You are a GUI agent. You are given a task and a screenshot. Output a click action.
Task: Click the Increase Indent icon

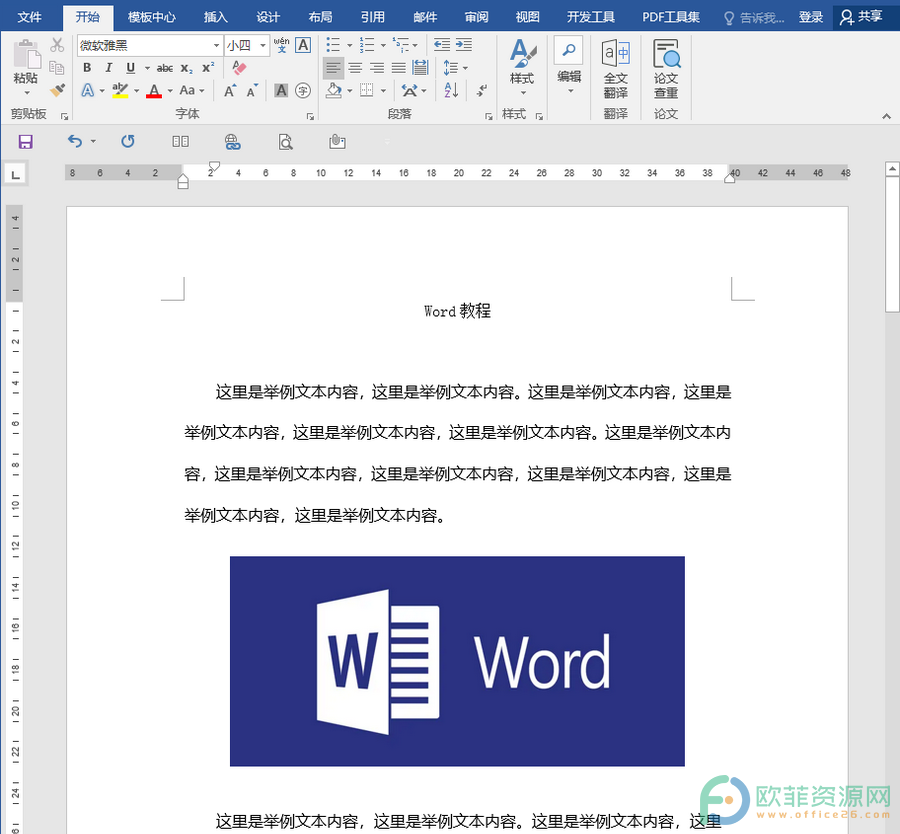coord(464,45)
